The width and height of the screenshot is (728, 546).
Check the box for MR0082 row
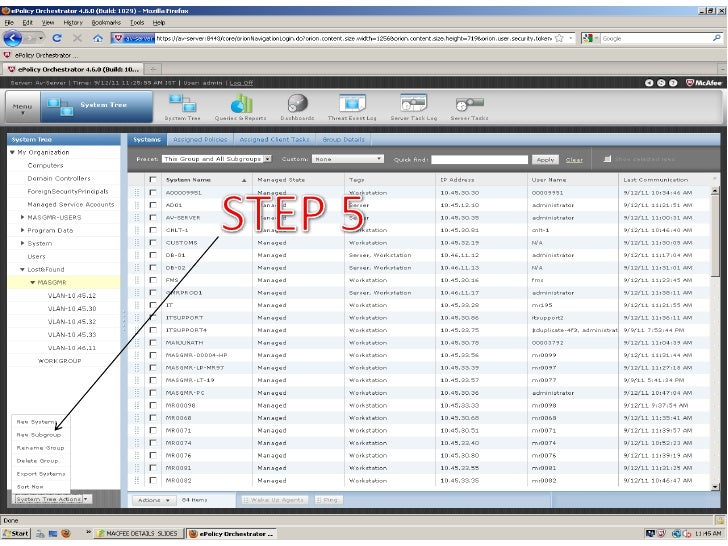point(152,481)
